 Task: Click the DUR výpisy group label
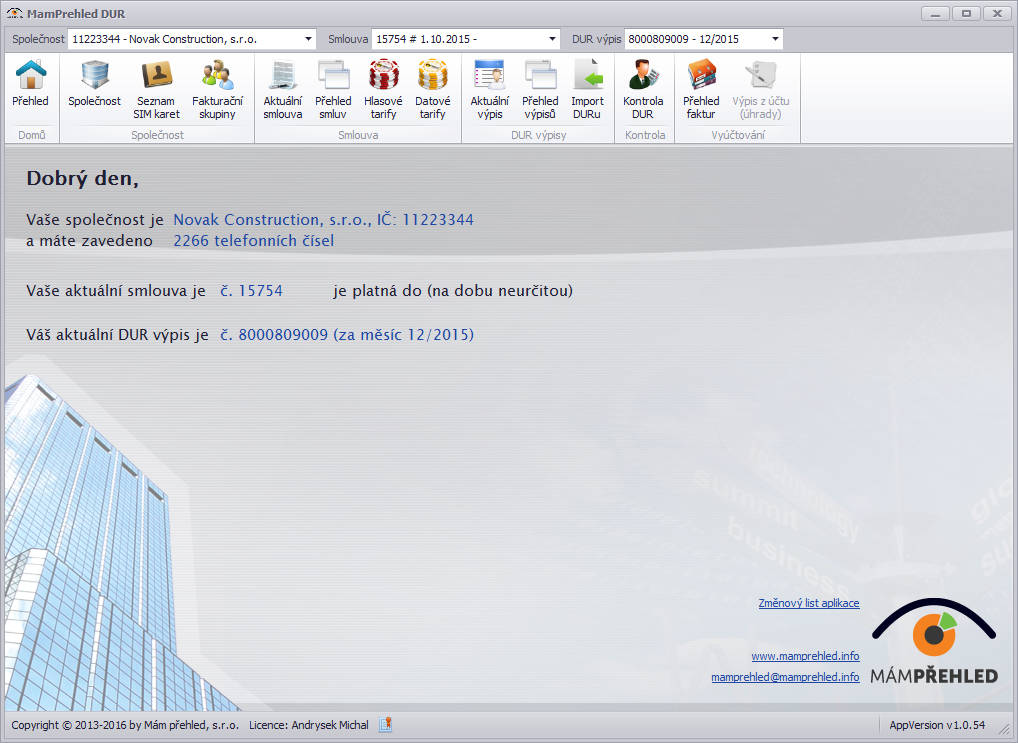click(538, 135)
